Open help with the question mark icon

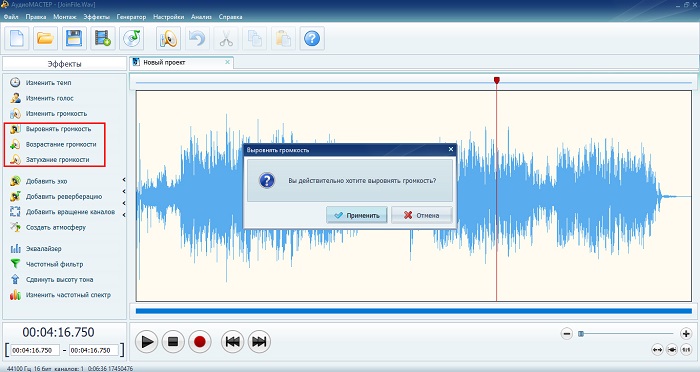coord(312,38)
